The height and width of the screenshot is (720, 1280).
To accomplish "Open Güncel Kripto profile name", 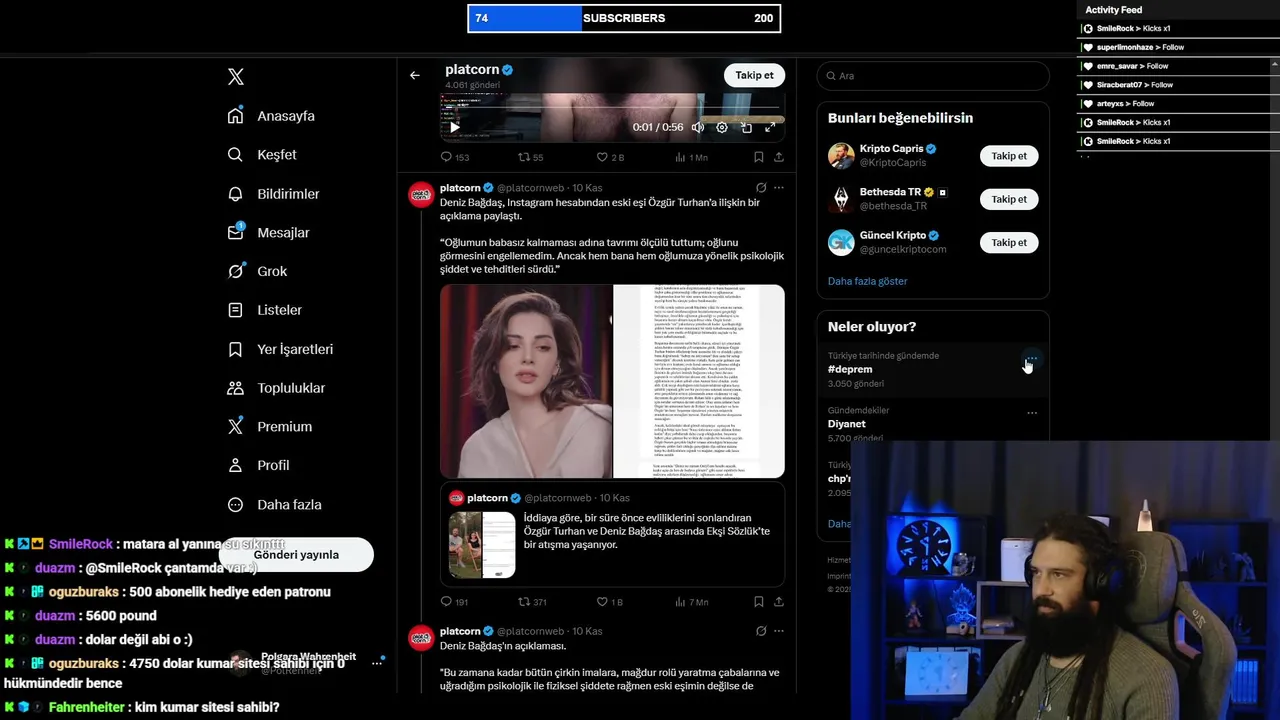I will tap(893, 235).
